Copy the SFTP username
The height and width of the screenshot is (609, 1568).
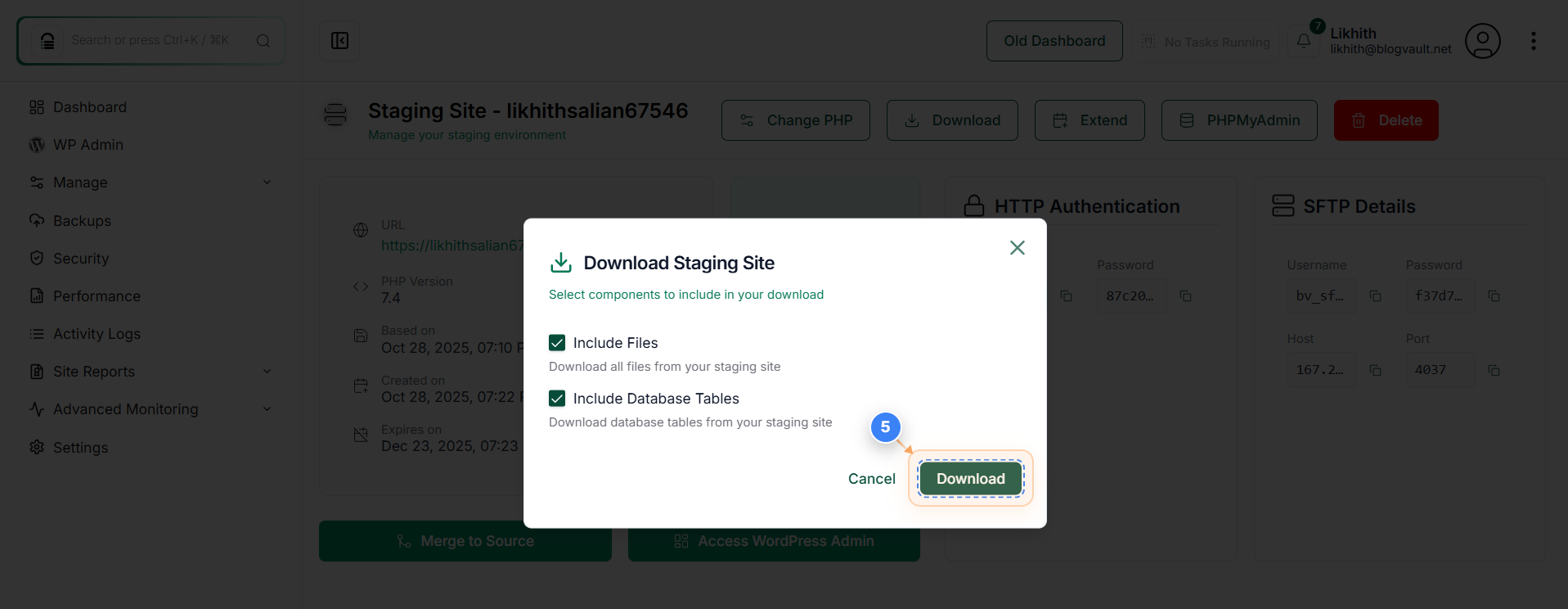coord(1375,296)
